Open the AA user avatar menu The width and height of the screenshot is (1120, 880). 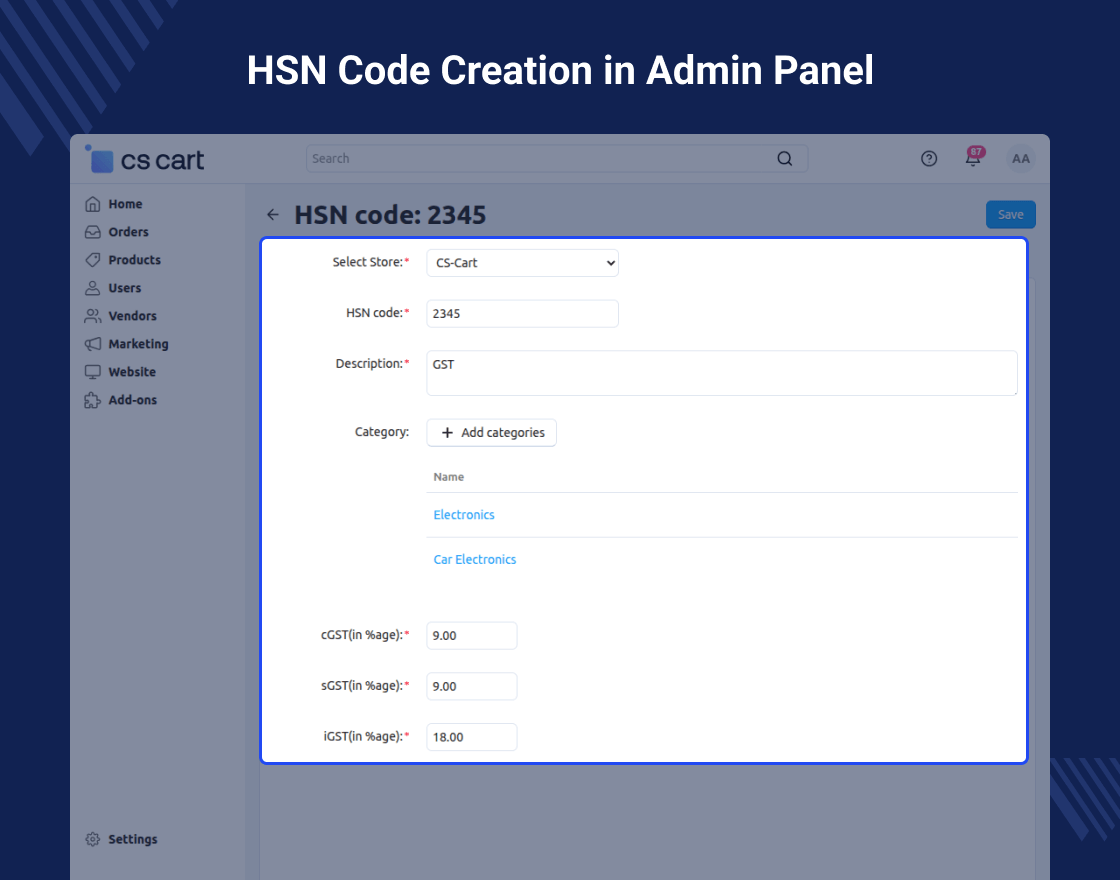(1021, 159)
